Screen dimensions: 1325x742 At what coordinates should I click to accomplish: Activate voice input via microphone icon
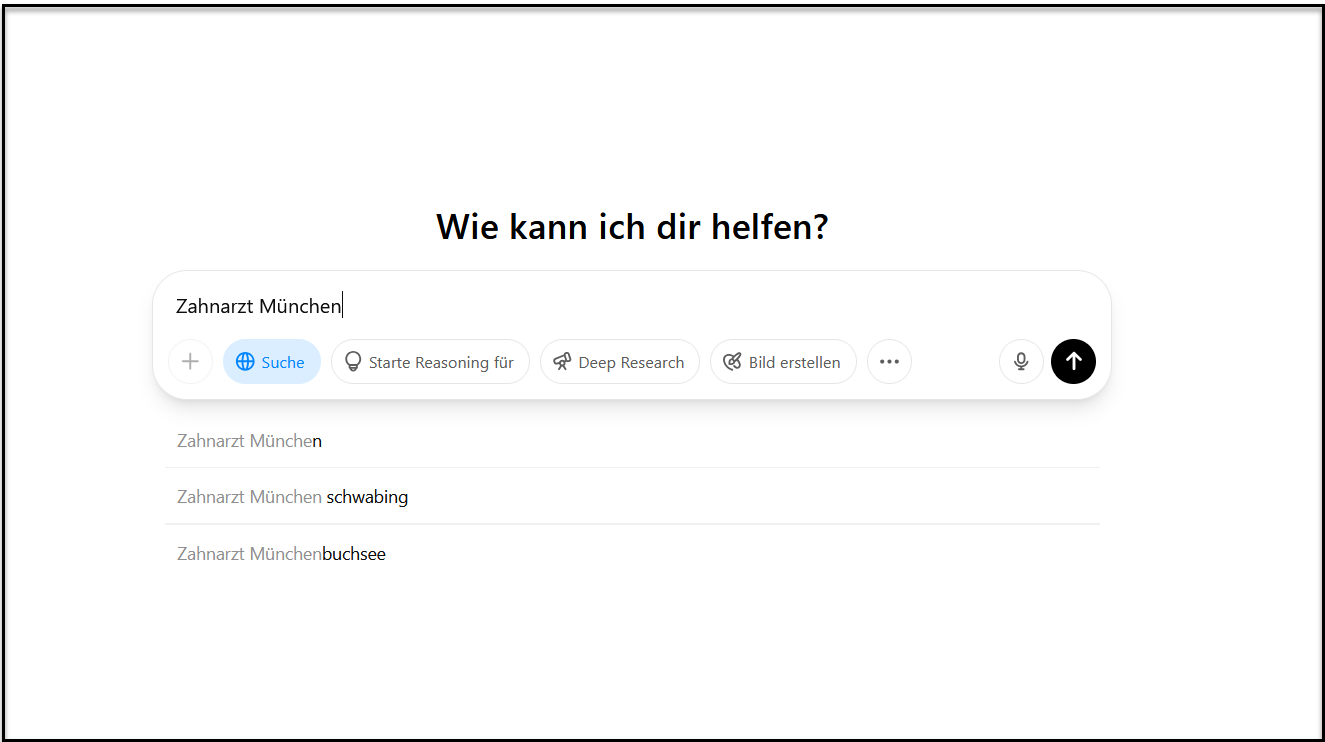point(1020,361)
